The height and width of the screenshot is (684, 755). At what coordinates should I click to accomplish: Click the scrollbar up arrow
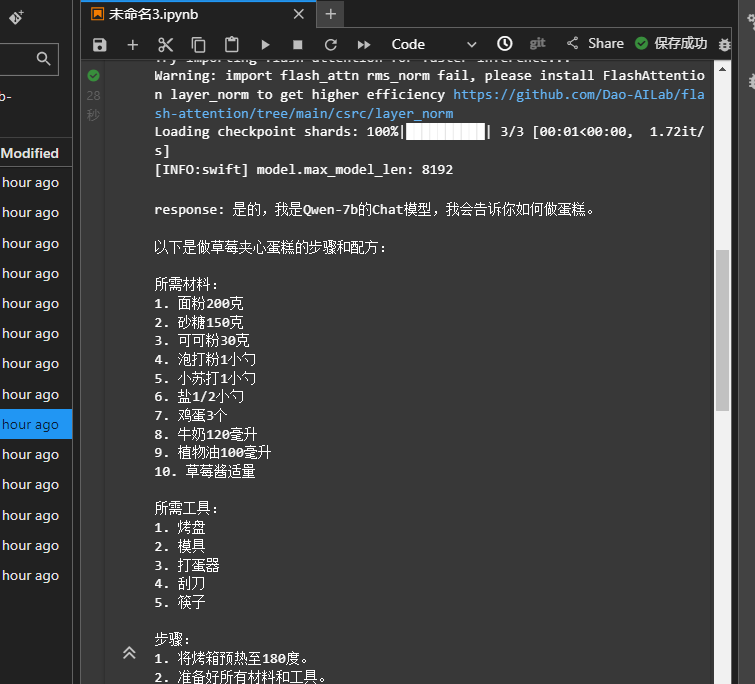tap(722, 69)
